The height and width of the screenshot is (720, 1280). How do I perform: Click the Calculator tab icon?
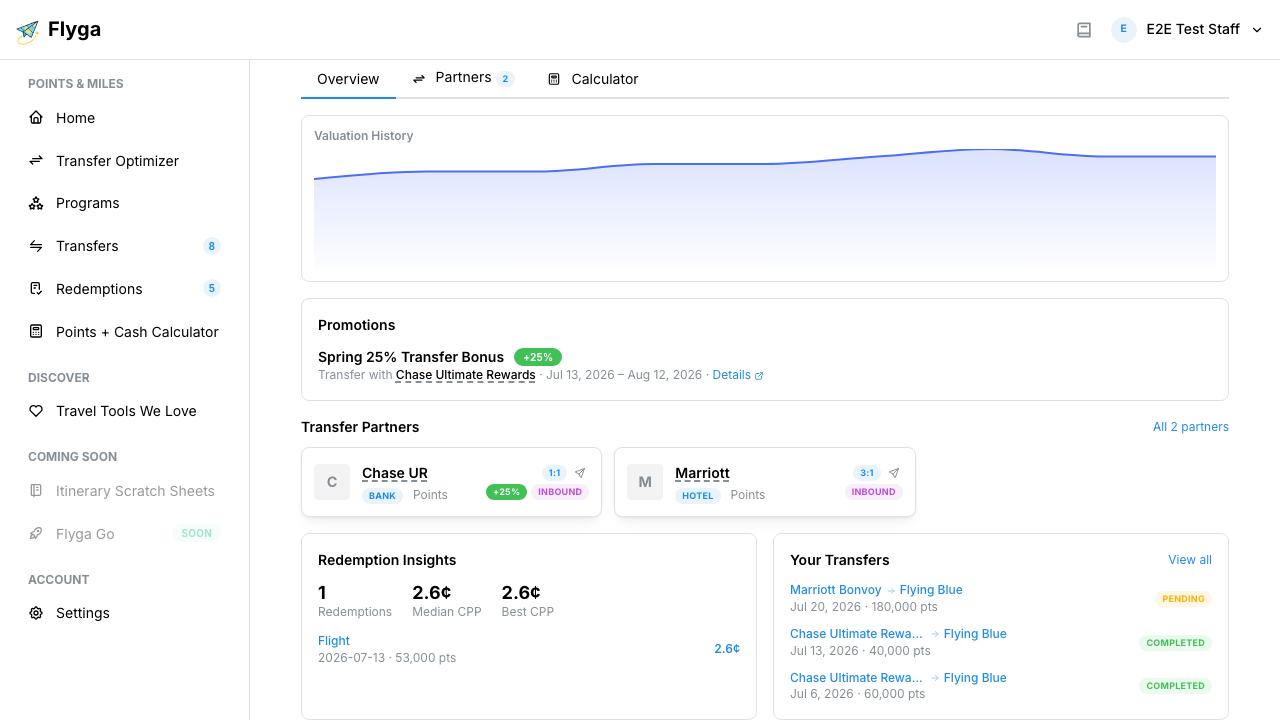pos(554,79)
